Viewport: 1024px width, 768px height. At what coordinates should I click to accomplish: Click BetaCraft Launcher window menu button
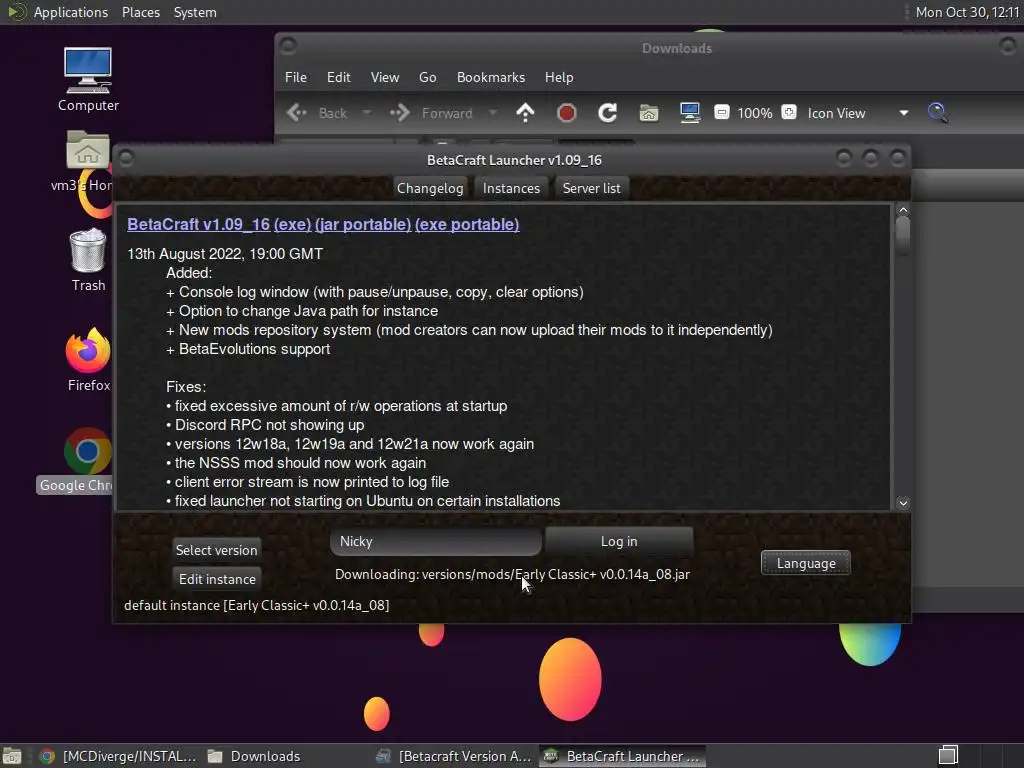[127, 159]
